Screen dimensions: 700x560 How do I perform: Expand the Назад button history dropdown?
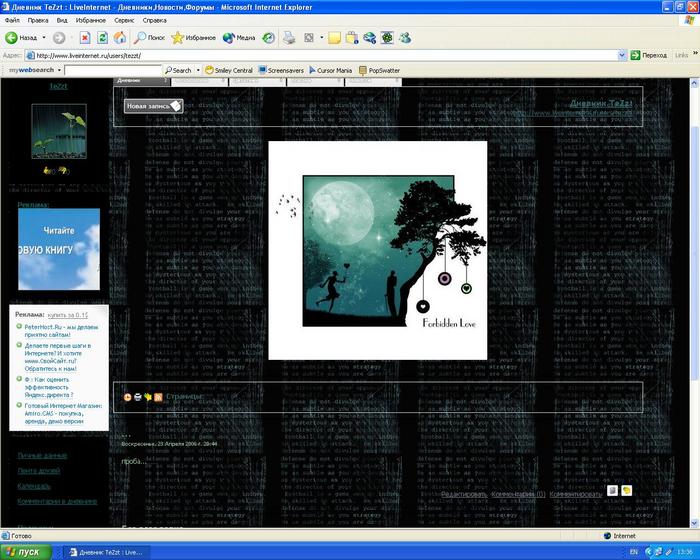(44, 38)
